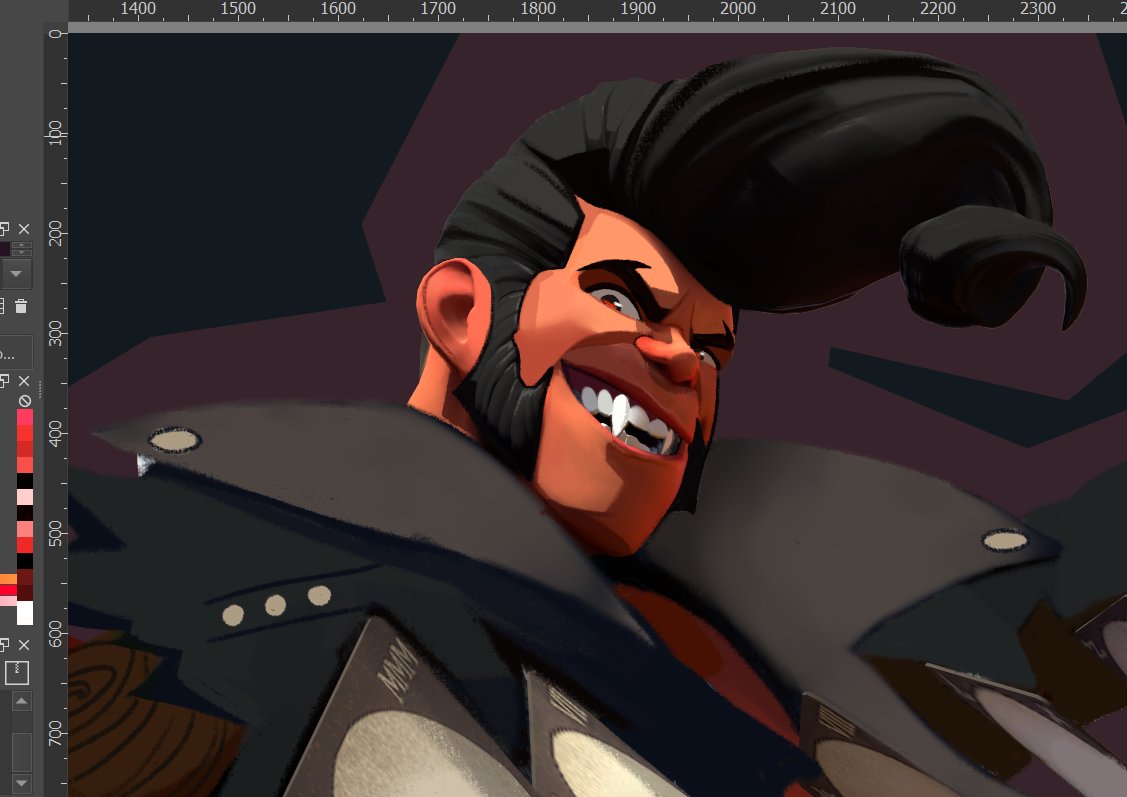This screenshot has width=1127, height=797.
Task: Open the dropdown arrow button above the trash icon
Action: click(16, 274)
